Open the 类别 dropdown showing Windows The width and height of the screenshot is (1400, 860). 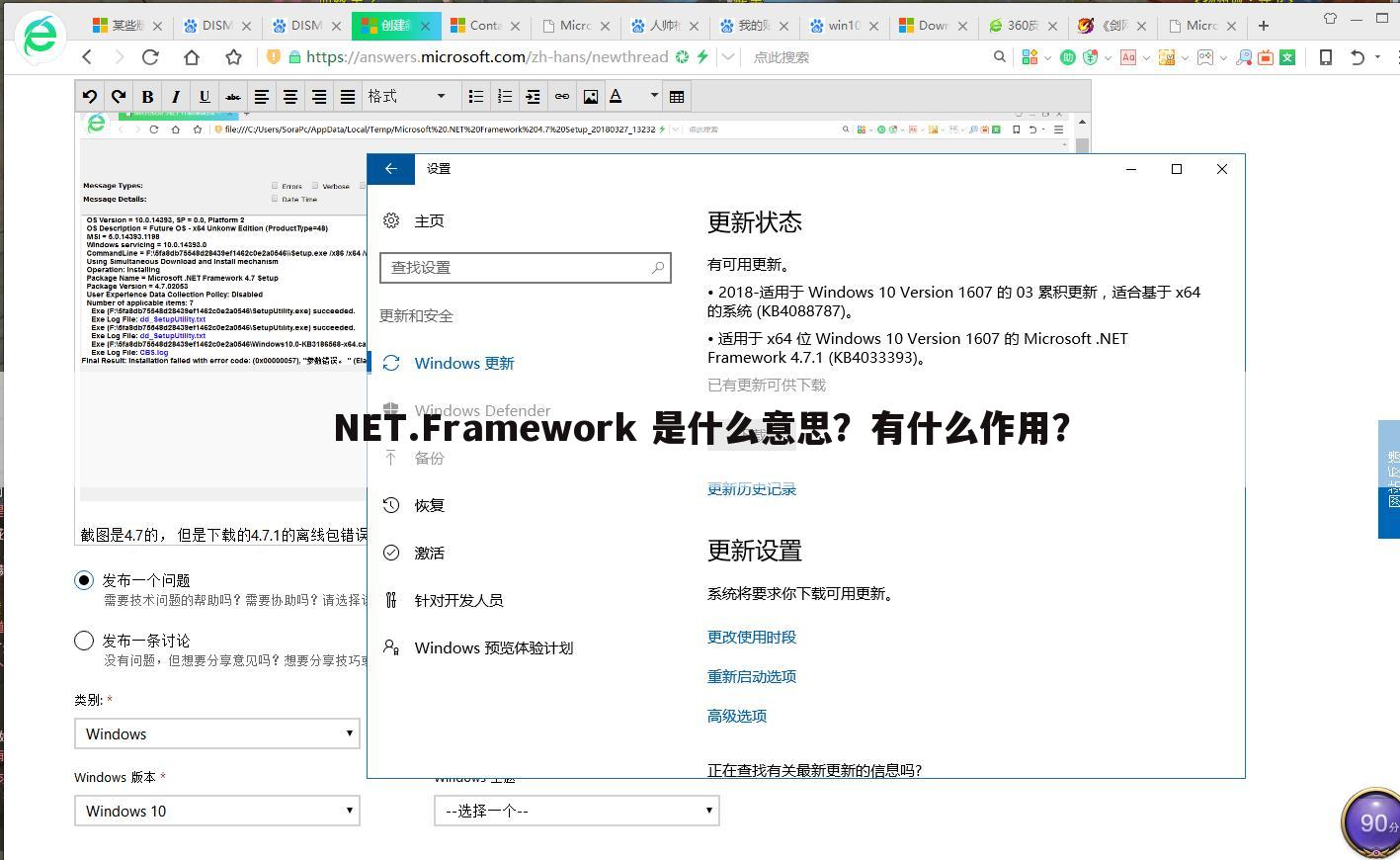[x=217, y=733]
